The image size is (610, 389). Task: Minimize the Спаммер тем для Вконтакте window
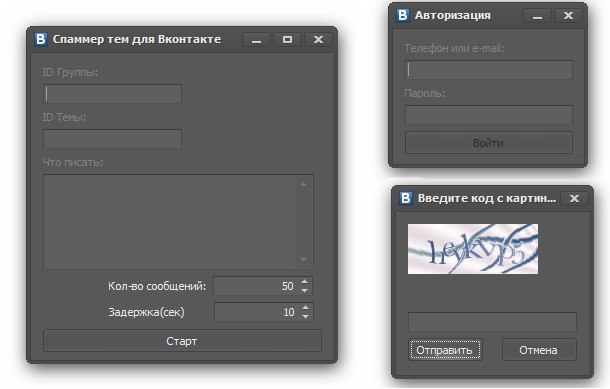(x=256, y=40)
